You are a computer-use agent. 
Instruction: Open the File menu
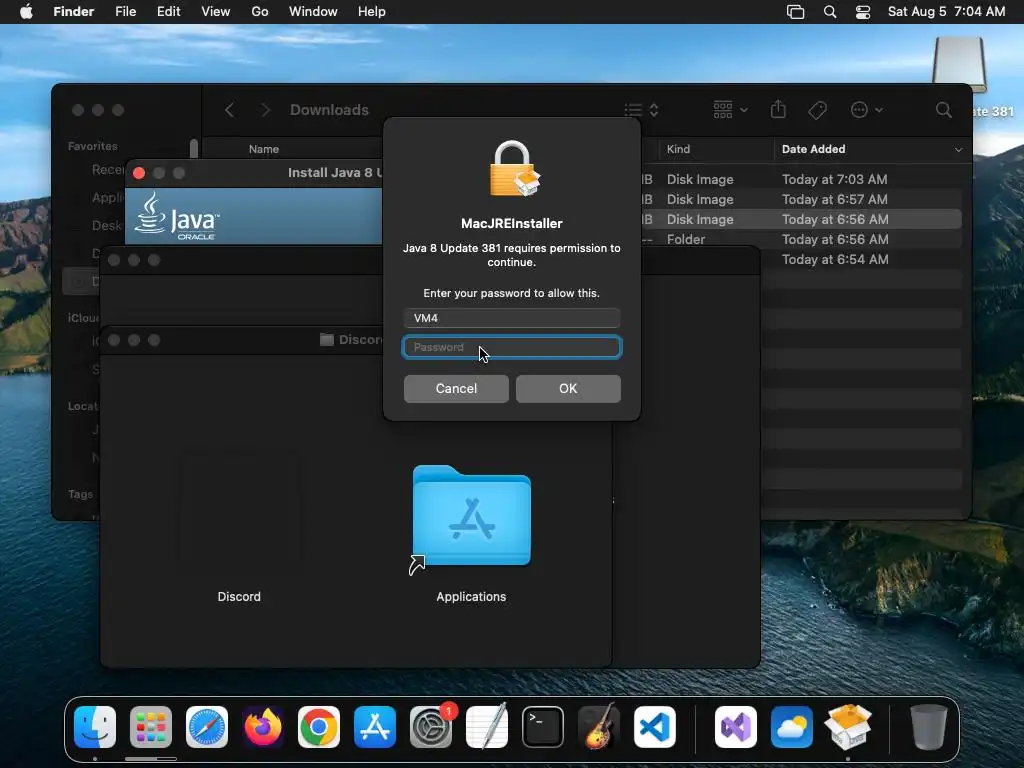tap(125, 12)
